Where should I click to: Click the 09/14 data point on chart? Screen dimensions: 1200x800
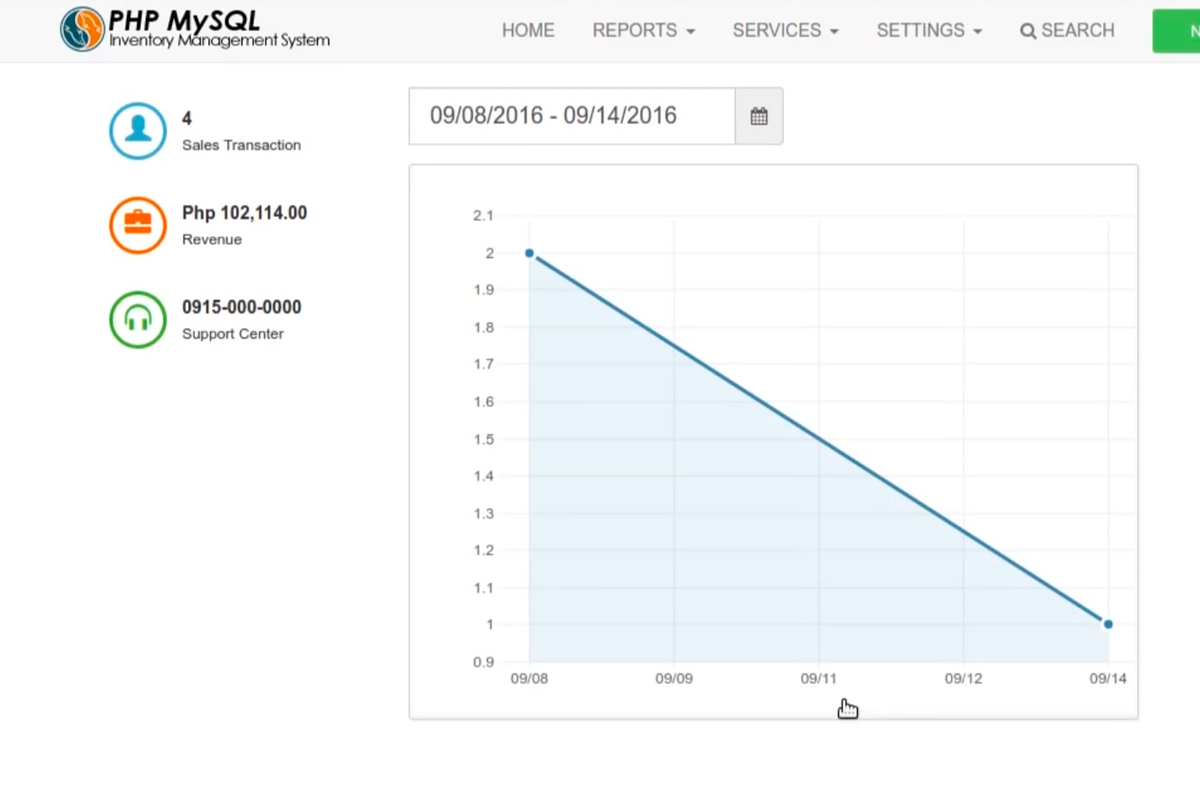[1108, 624]
